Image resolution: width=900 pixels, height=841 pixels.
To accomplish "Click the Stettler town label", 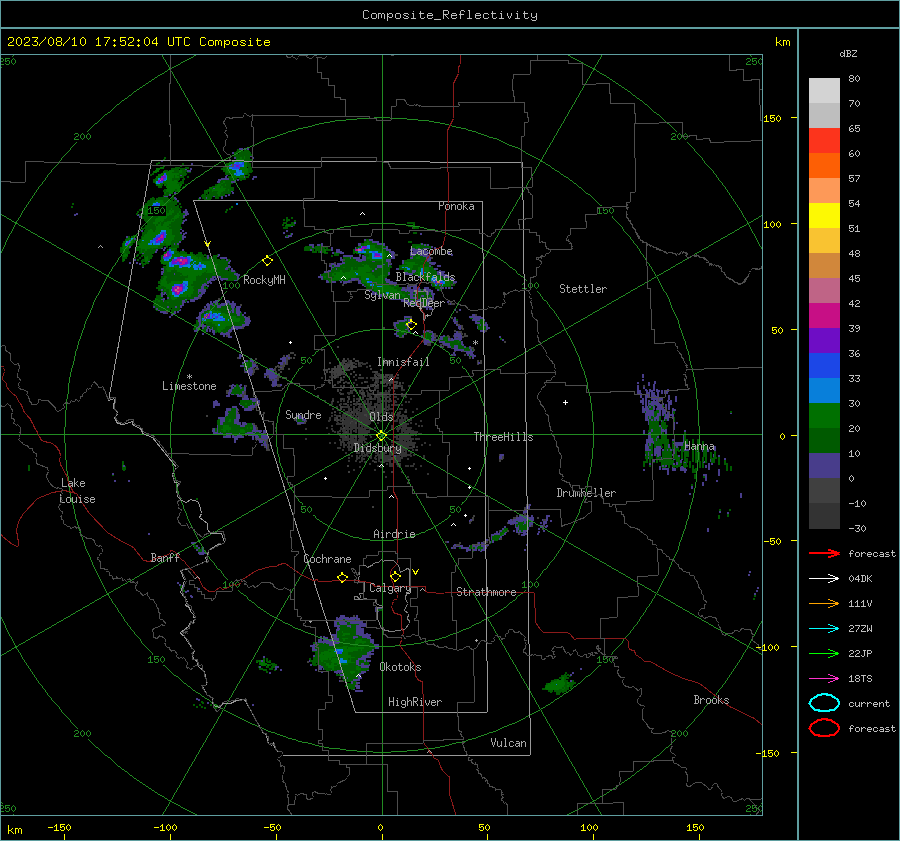I will [583, 289].
